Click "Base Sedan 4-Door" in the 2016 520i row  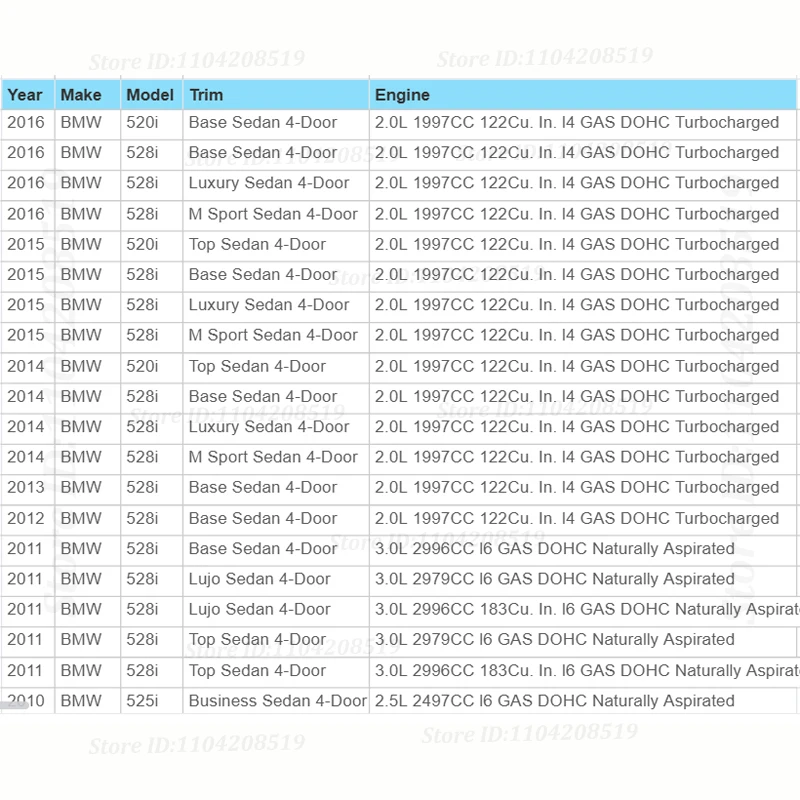[263, 122]
